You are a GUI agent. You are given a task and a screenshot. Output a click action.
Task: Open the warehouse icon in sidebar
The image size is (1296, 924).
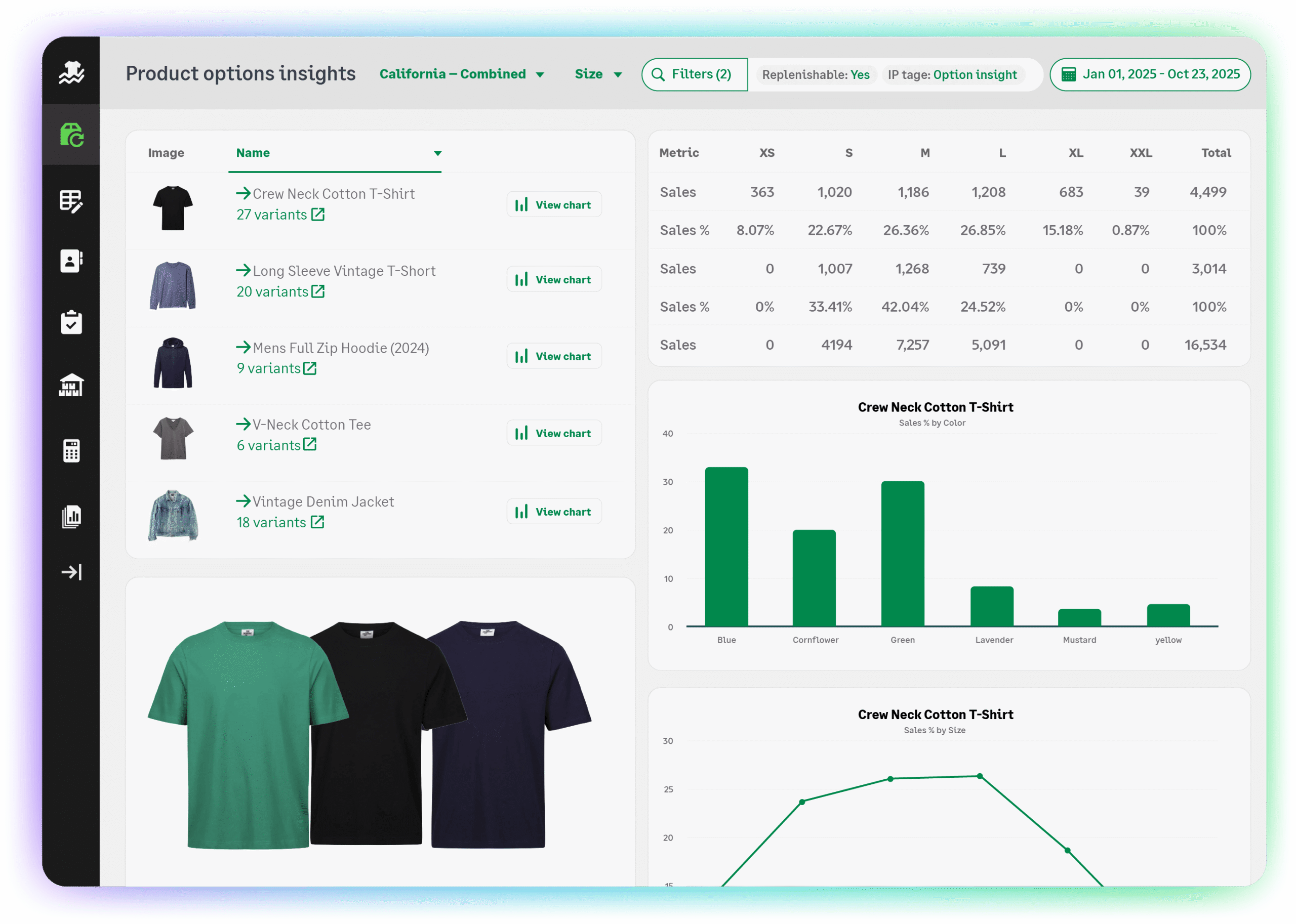[71, 385]
